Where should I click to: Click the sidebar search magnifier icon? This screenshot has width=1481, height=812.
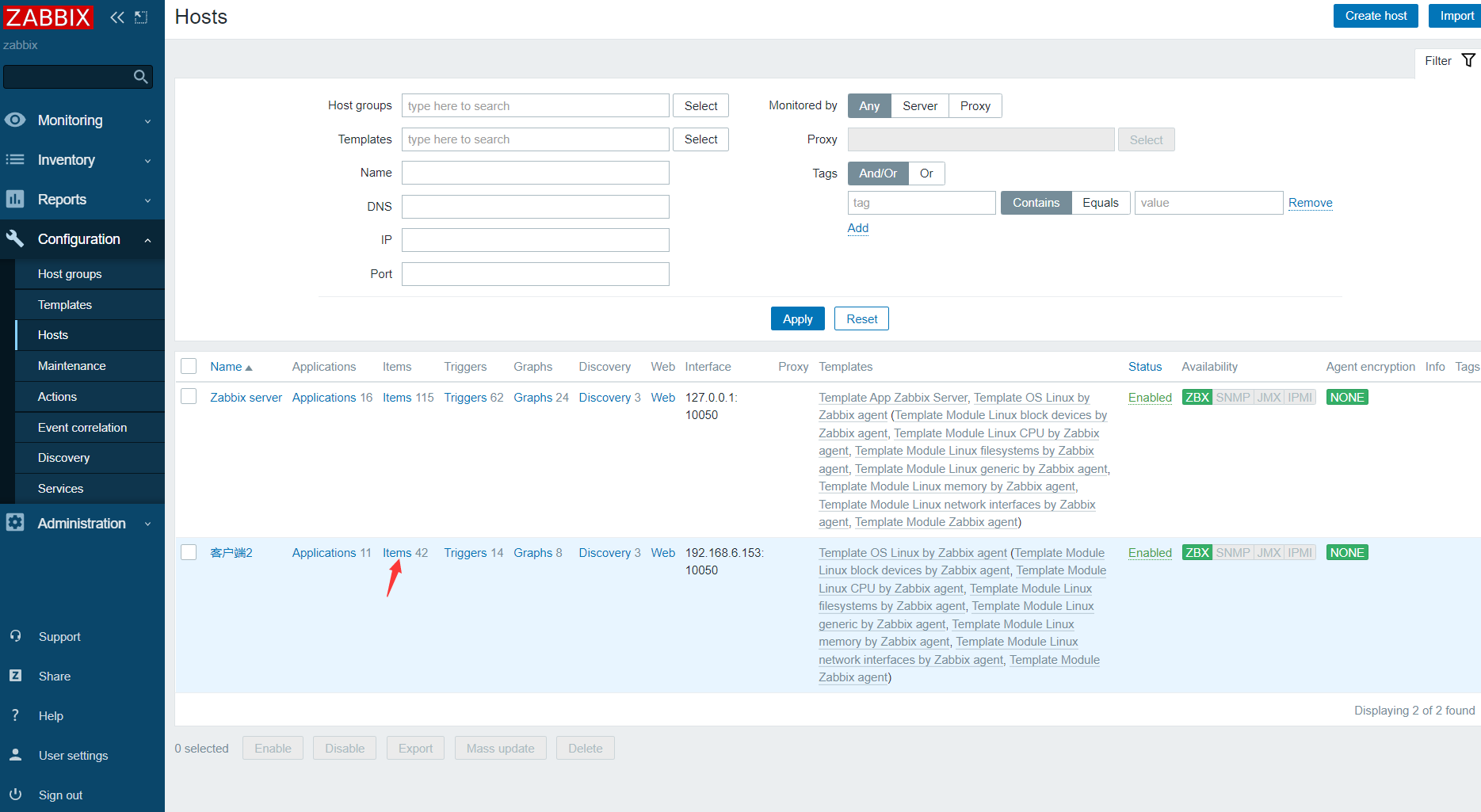tap(140, 77)
